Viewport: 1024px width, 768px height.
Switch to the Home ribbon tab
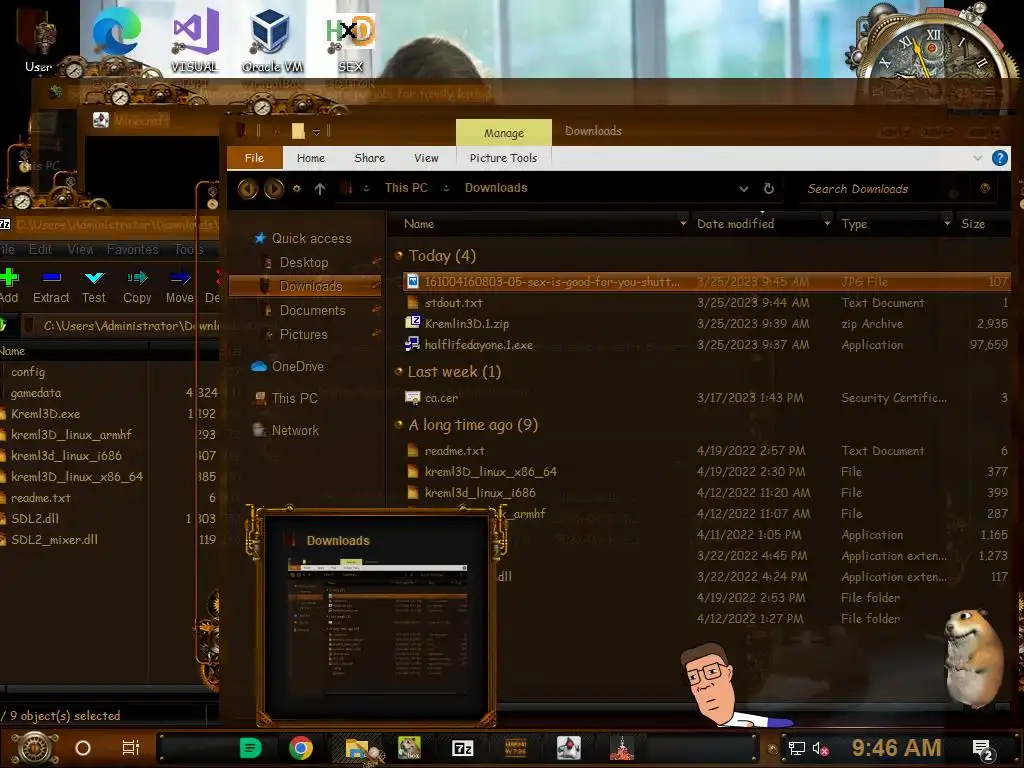(311, 158)
